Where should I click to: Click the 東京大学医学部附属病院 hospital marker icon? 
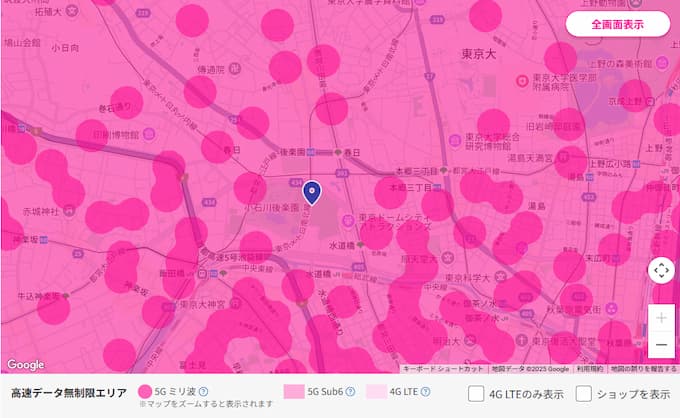[x=522, y=81]
